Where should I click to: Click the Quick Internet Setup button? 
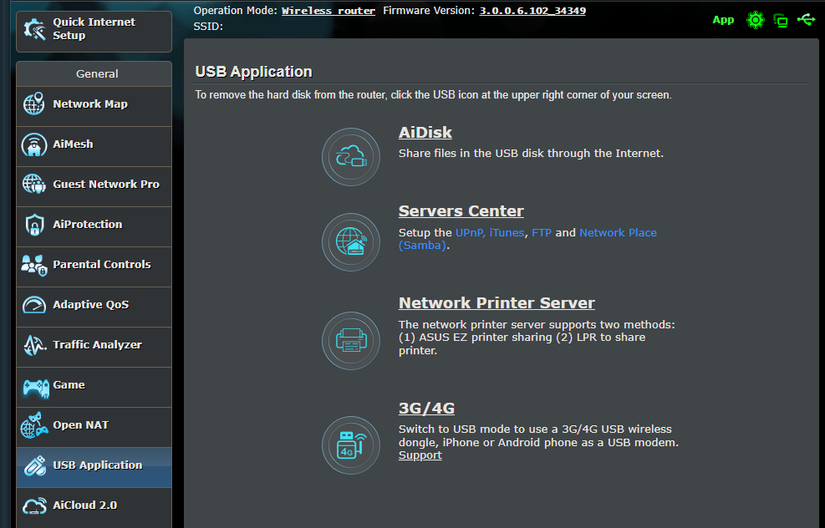click(93, 29)
